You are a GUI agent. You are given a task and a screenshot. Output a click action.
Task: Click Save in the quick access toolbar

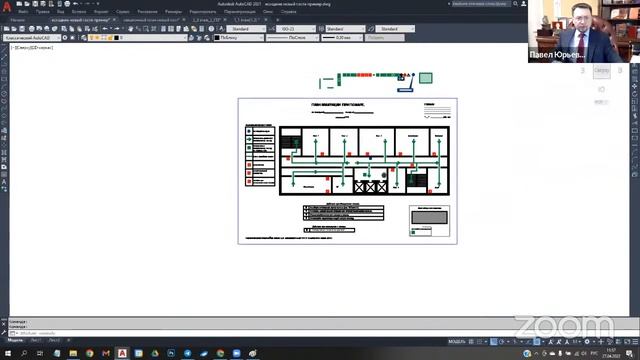[x=35, y=4]
